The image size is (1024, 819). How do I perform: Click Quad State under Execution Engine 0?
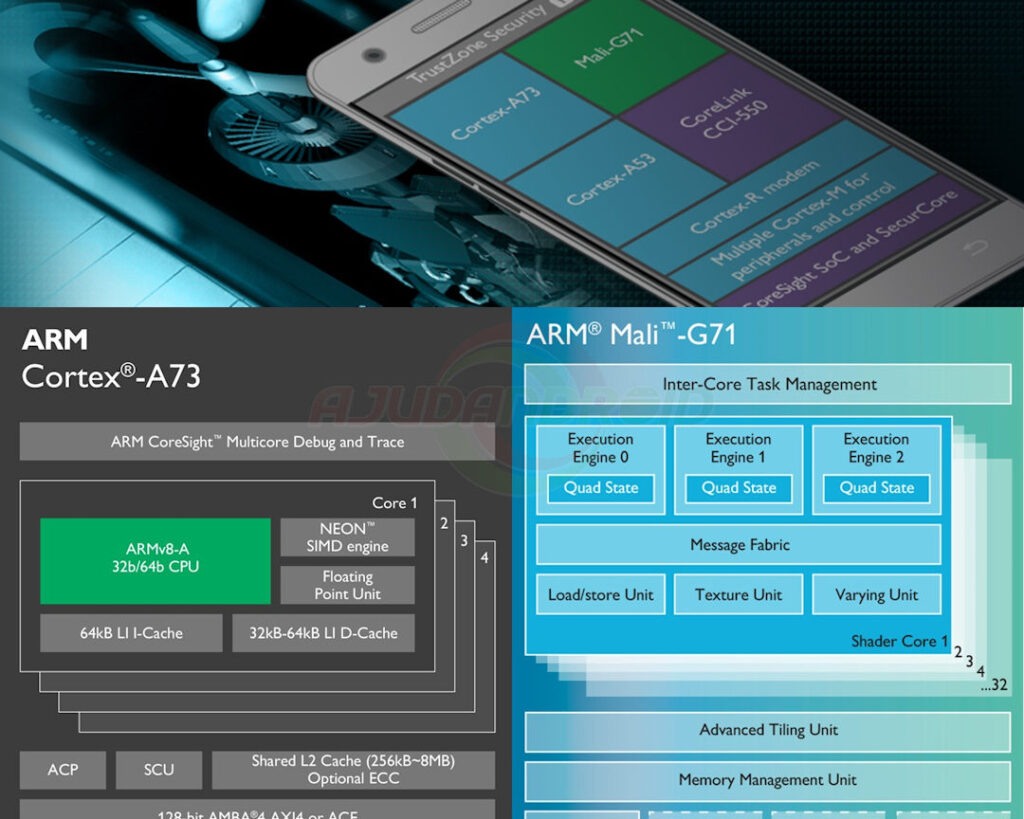pos(601,489)
